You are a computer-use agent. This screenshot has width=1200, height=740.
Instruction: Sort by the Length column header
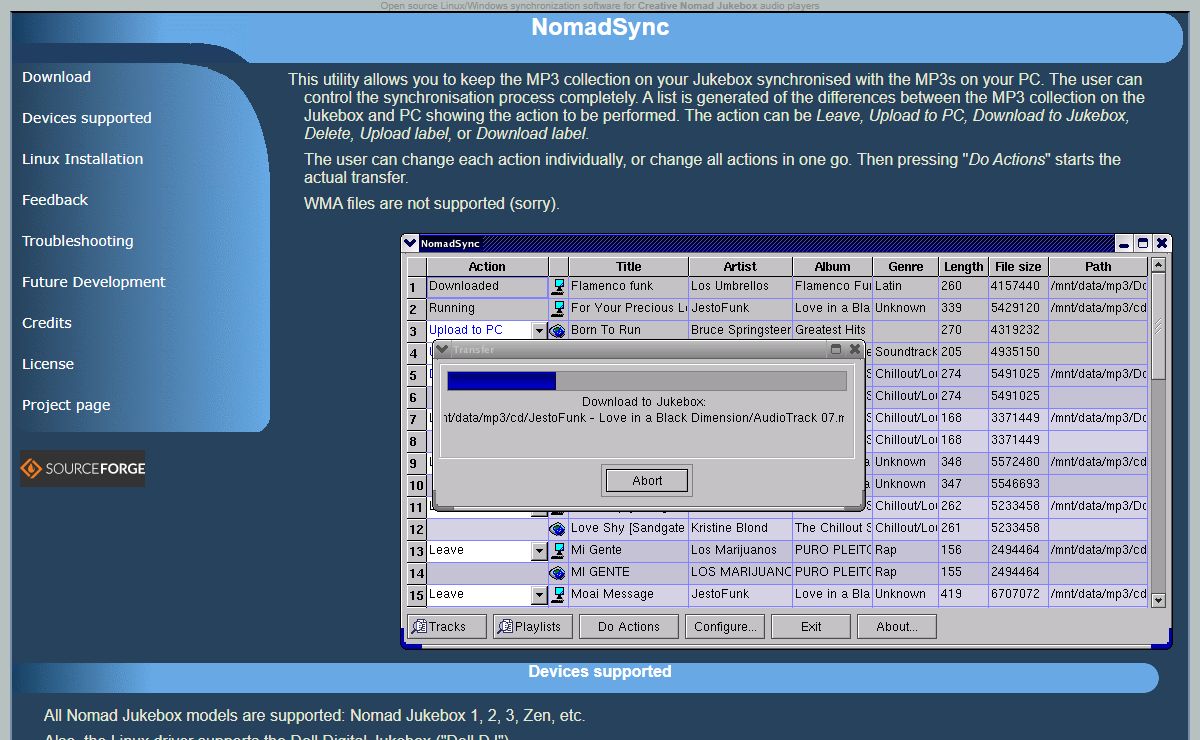pos(964,267)
